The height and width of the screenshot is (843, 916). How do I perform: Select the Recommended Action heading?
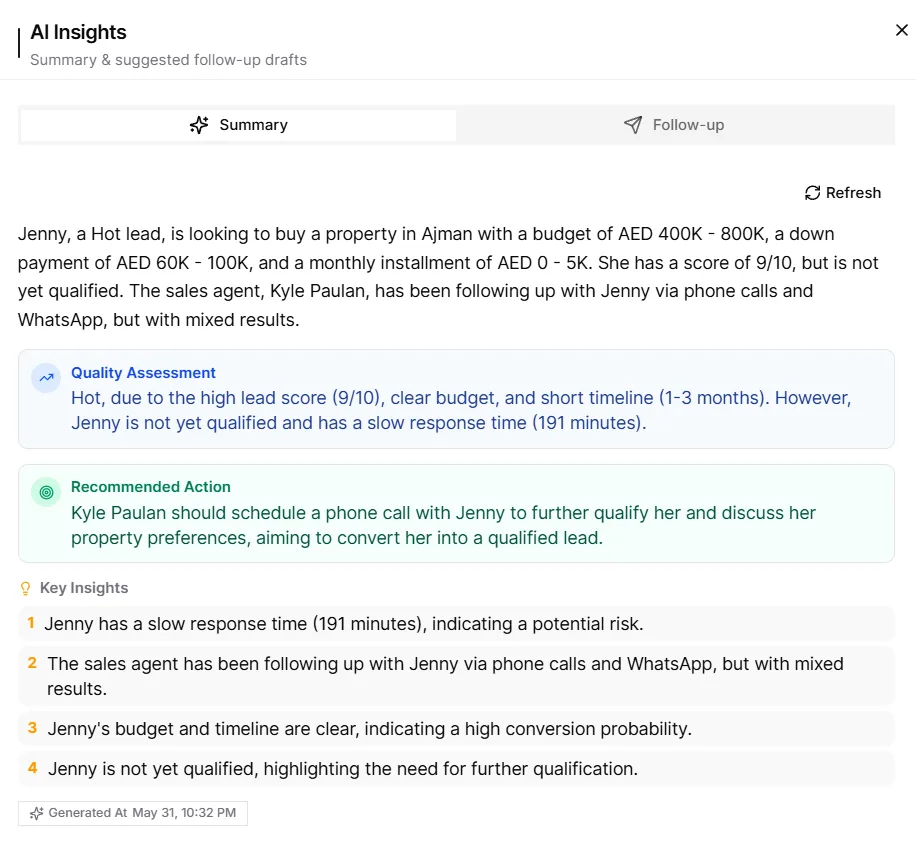point(151,487)
